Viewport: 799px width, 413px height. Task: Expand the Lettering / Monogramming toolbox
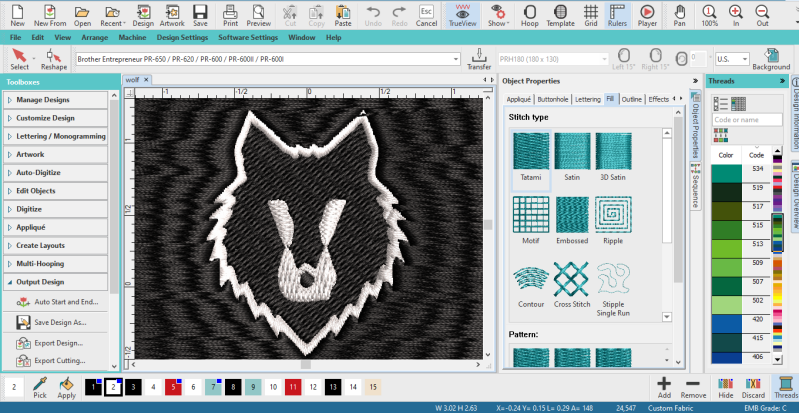[x=60, y=136]
